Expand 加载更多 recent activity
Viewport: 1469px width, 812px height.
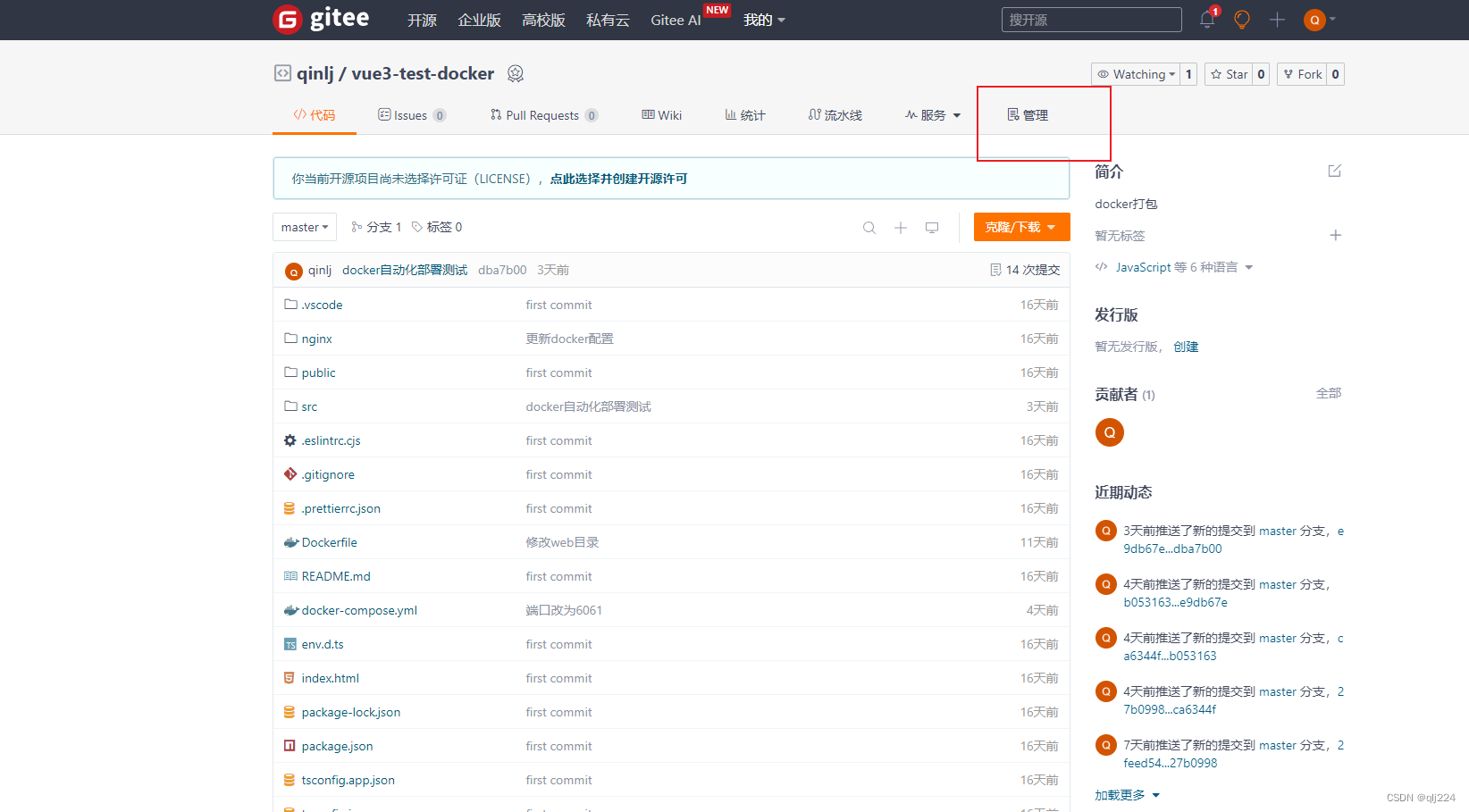pos(1127,795)
